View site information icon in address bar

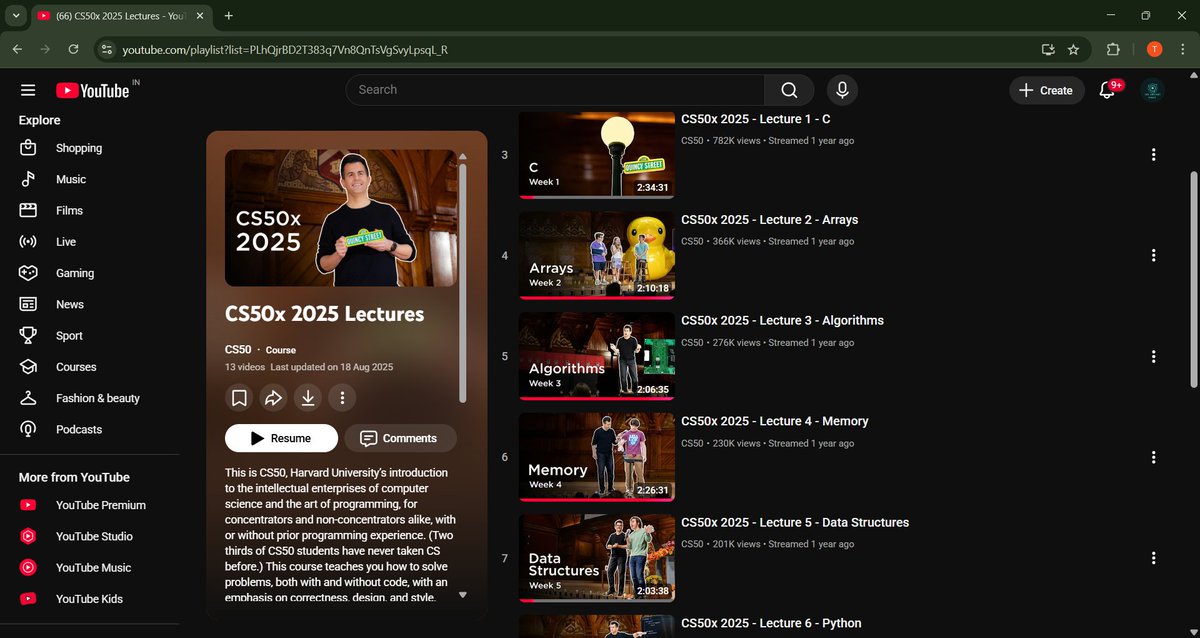tap(107, 49)
